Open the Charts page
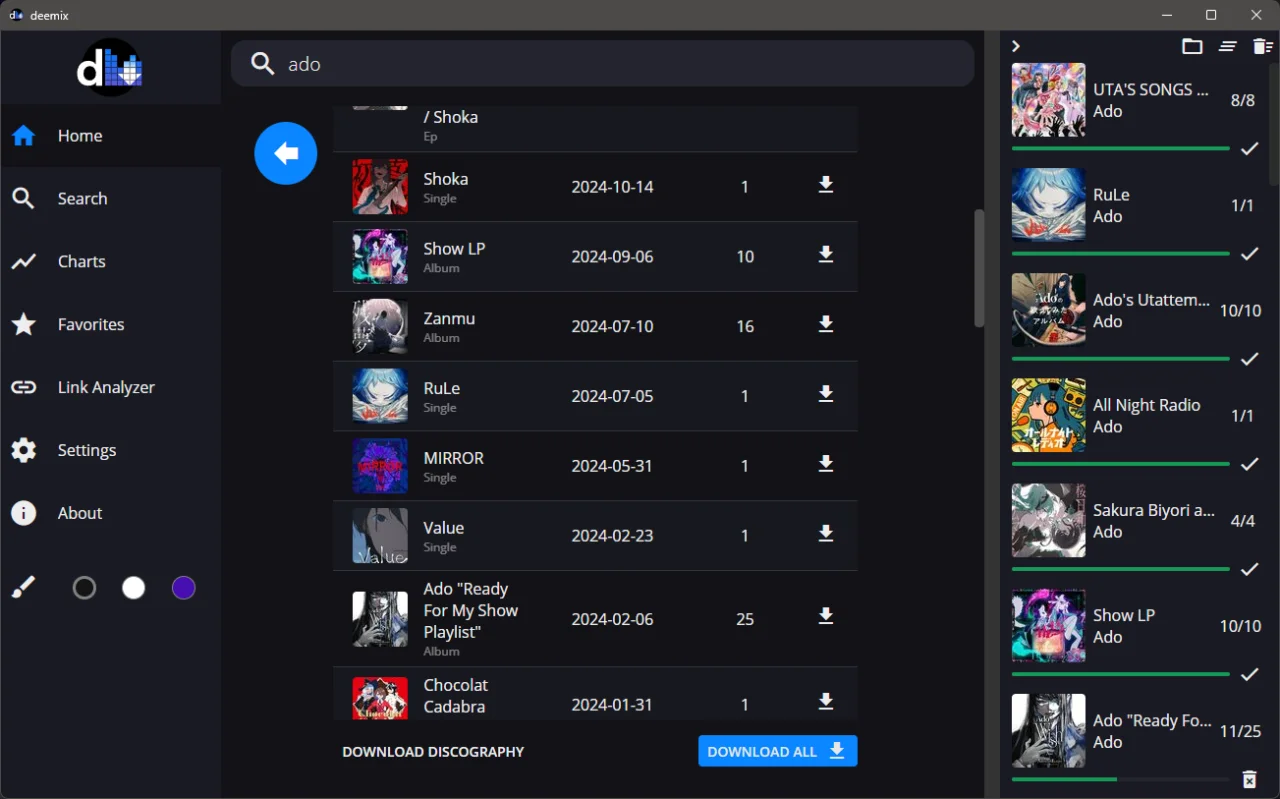This screenshot has height=799, width=1280. (x=110, y=261)
